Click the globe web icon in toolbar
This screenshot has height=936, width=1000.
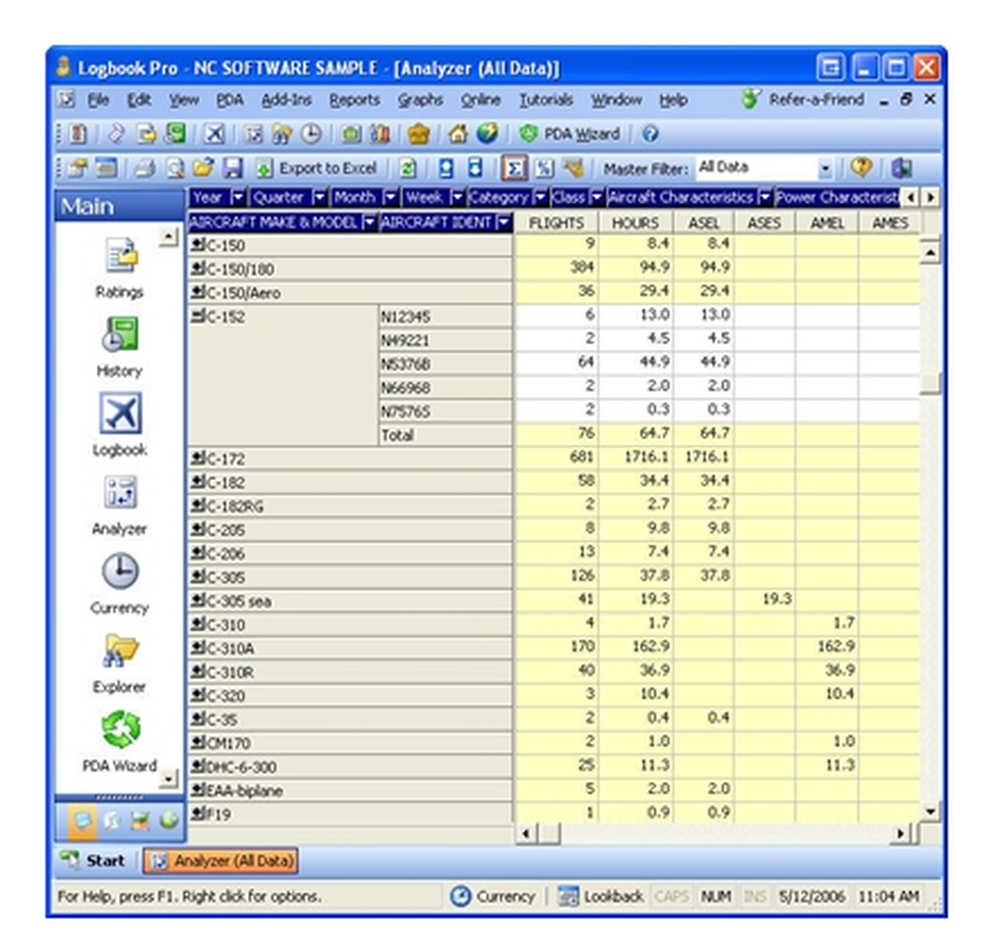tap(487, 134)
